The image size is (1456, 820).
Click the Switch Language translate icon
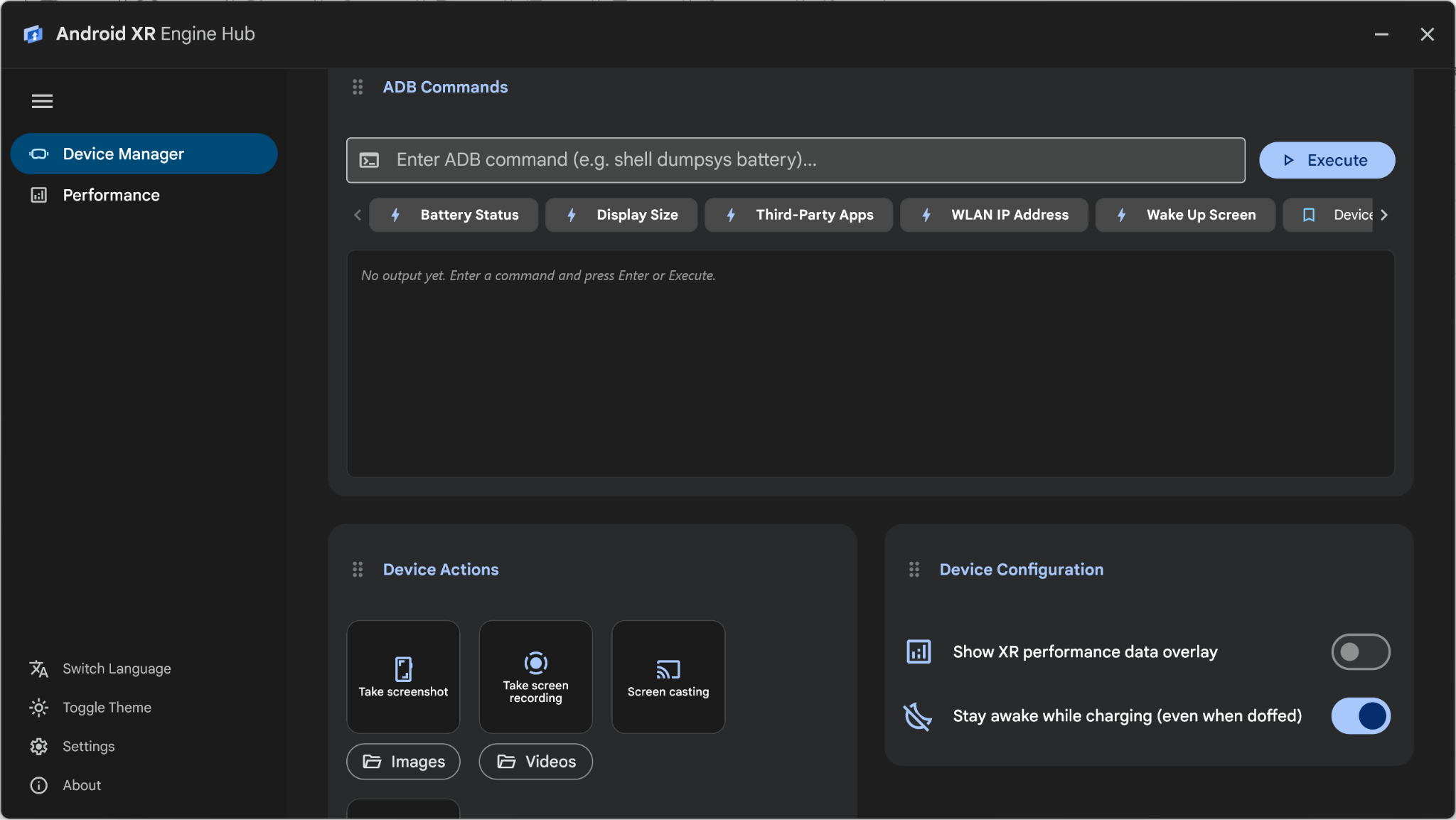(x=39, y=669)
